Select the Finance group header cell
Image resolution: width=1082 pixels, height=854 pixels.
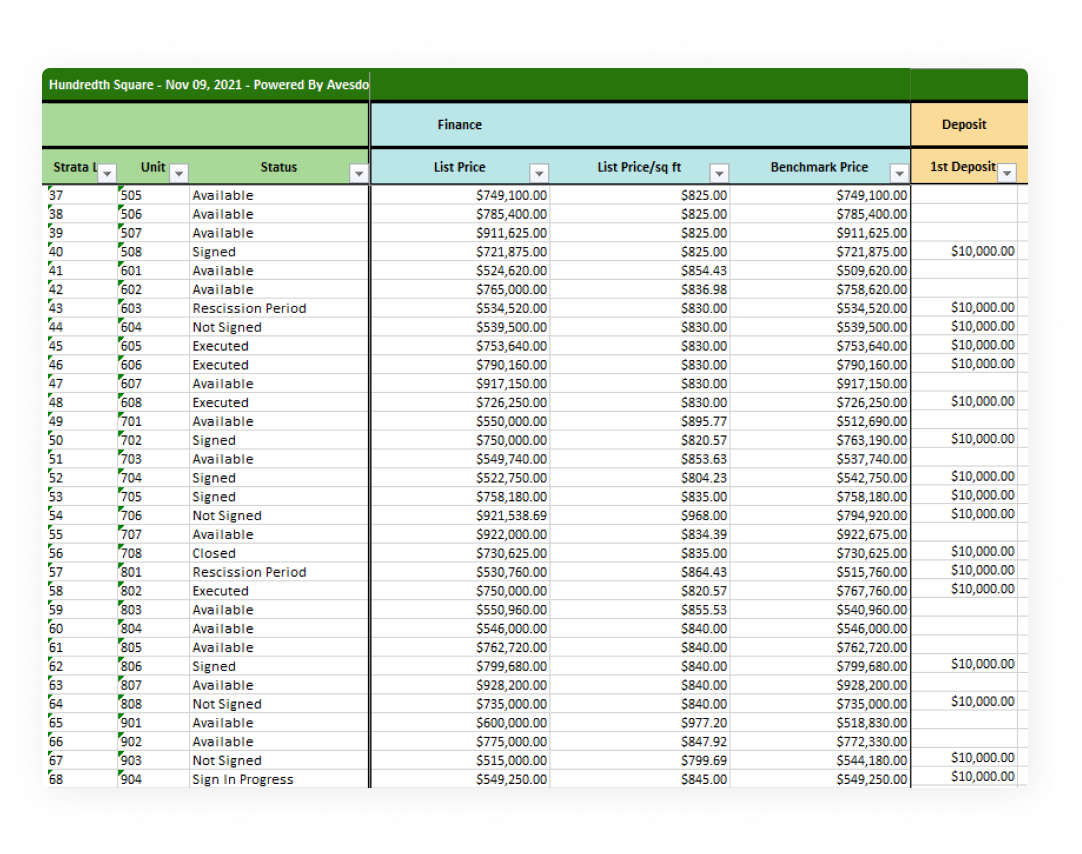[x=640, y=125]
